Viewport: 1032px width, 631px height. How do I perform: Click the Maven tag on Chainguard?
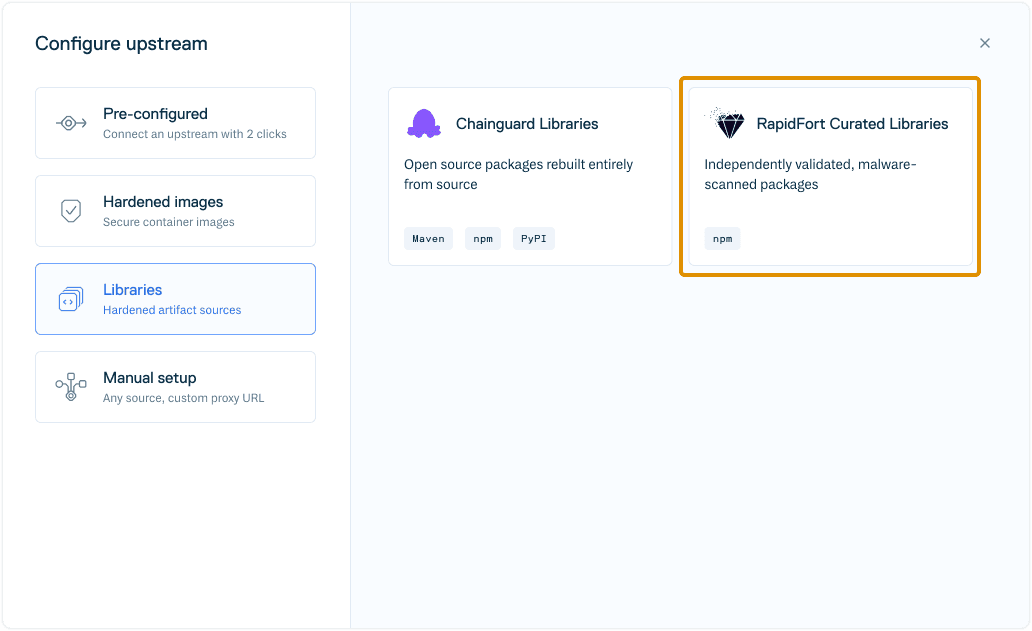click(x=428, y=239)
